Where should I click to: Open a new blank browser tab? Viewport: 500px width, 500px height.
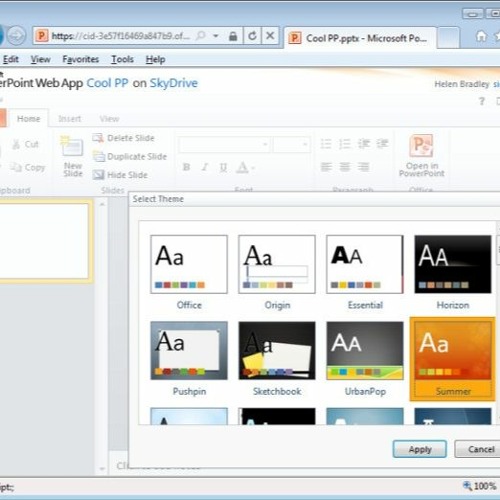click(448, 38)
